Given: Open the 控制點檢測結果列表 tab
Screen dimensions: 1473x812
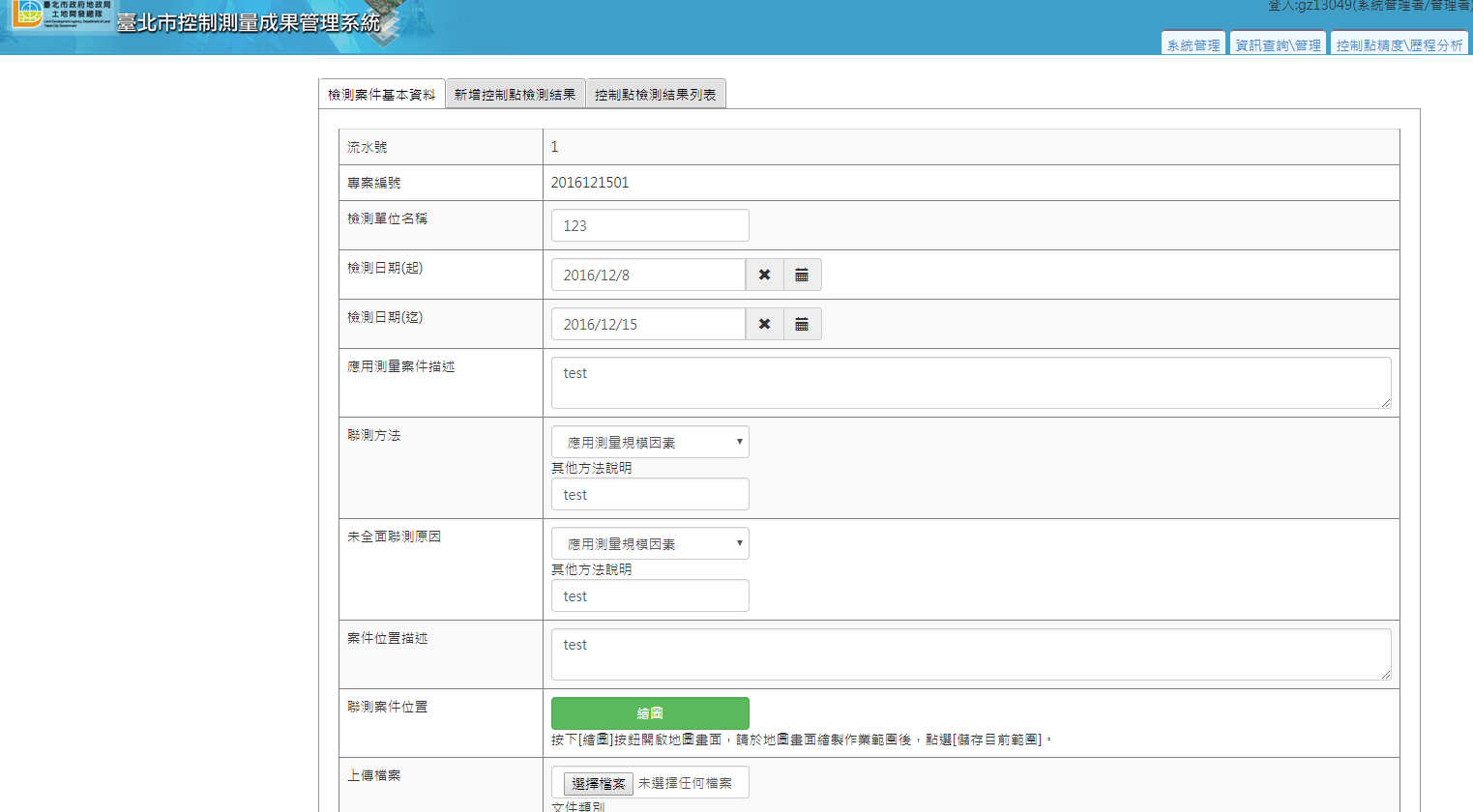Looking at the screenshot, I should tap(655, 95).
